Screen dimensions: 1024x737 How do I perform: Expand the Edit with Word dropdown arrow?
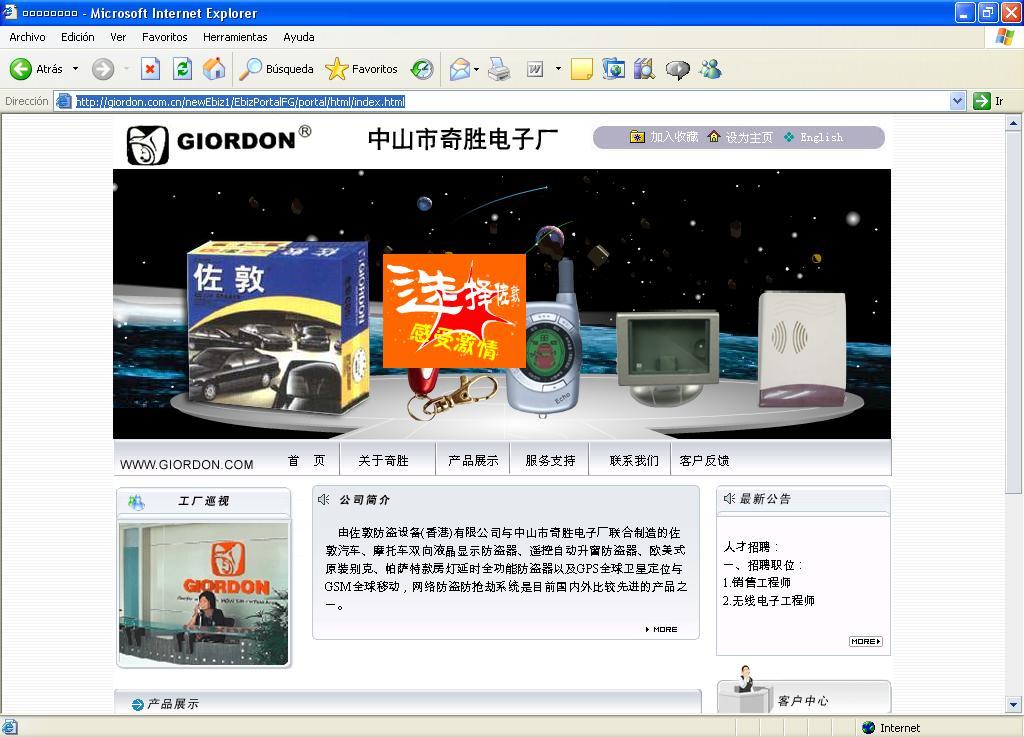558,69
